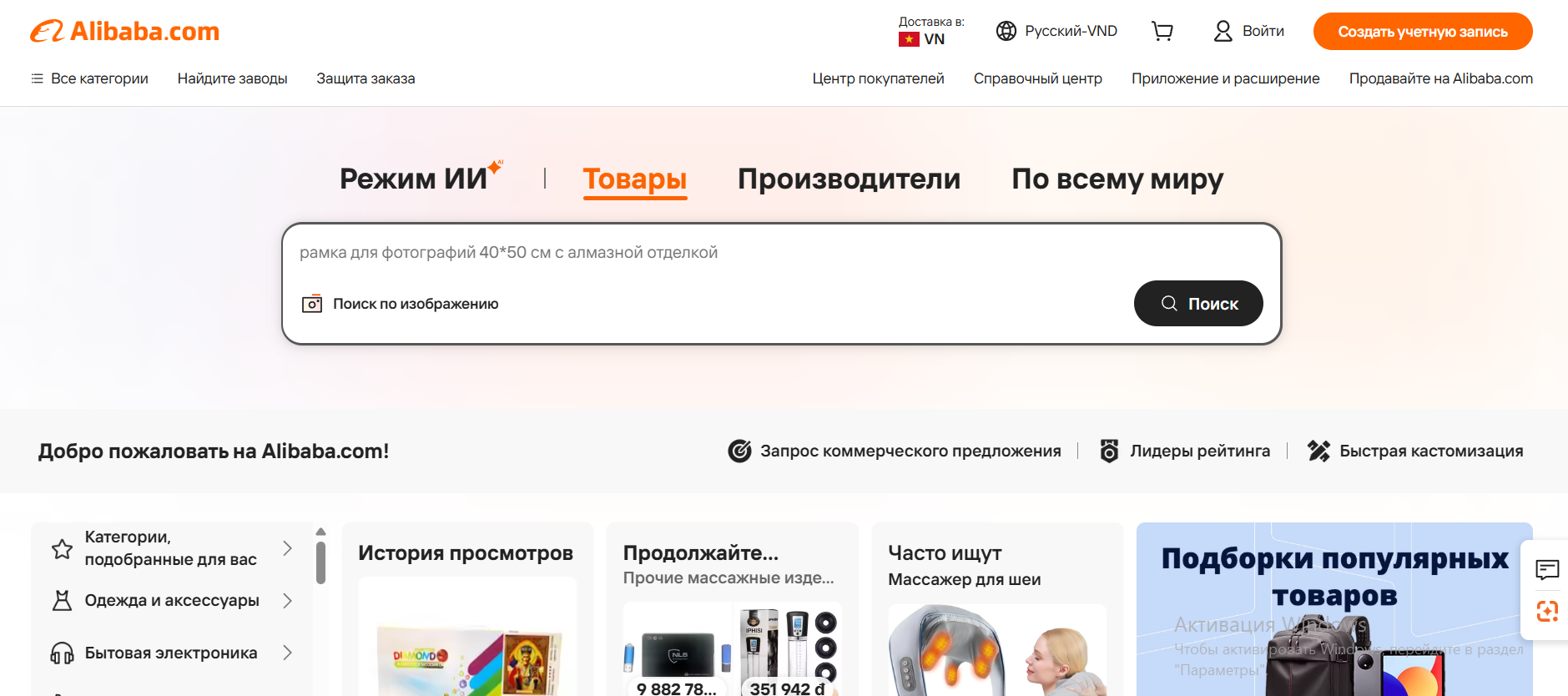
Task: Select the Товары tab
Action: click(635, 179)
